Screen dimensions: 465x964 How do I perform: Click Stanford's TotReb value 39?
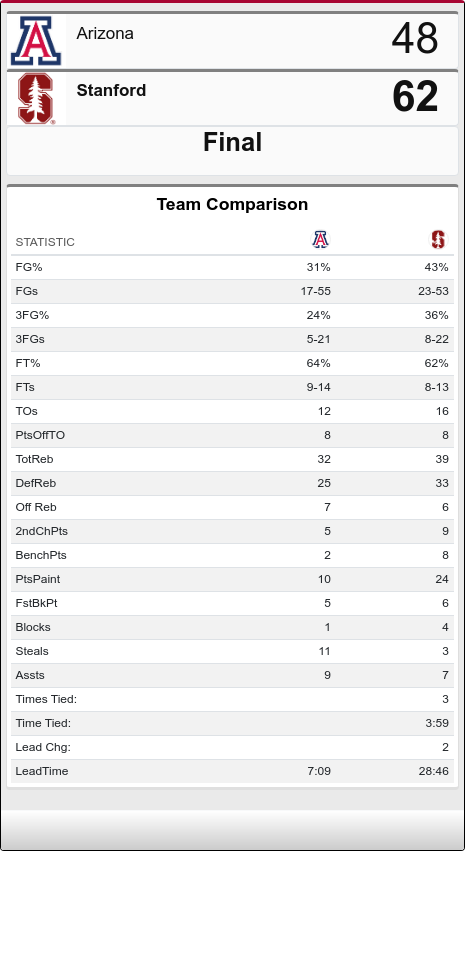coord(442,459)
